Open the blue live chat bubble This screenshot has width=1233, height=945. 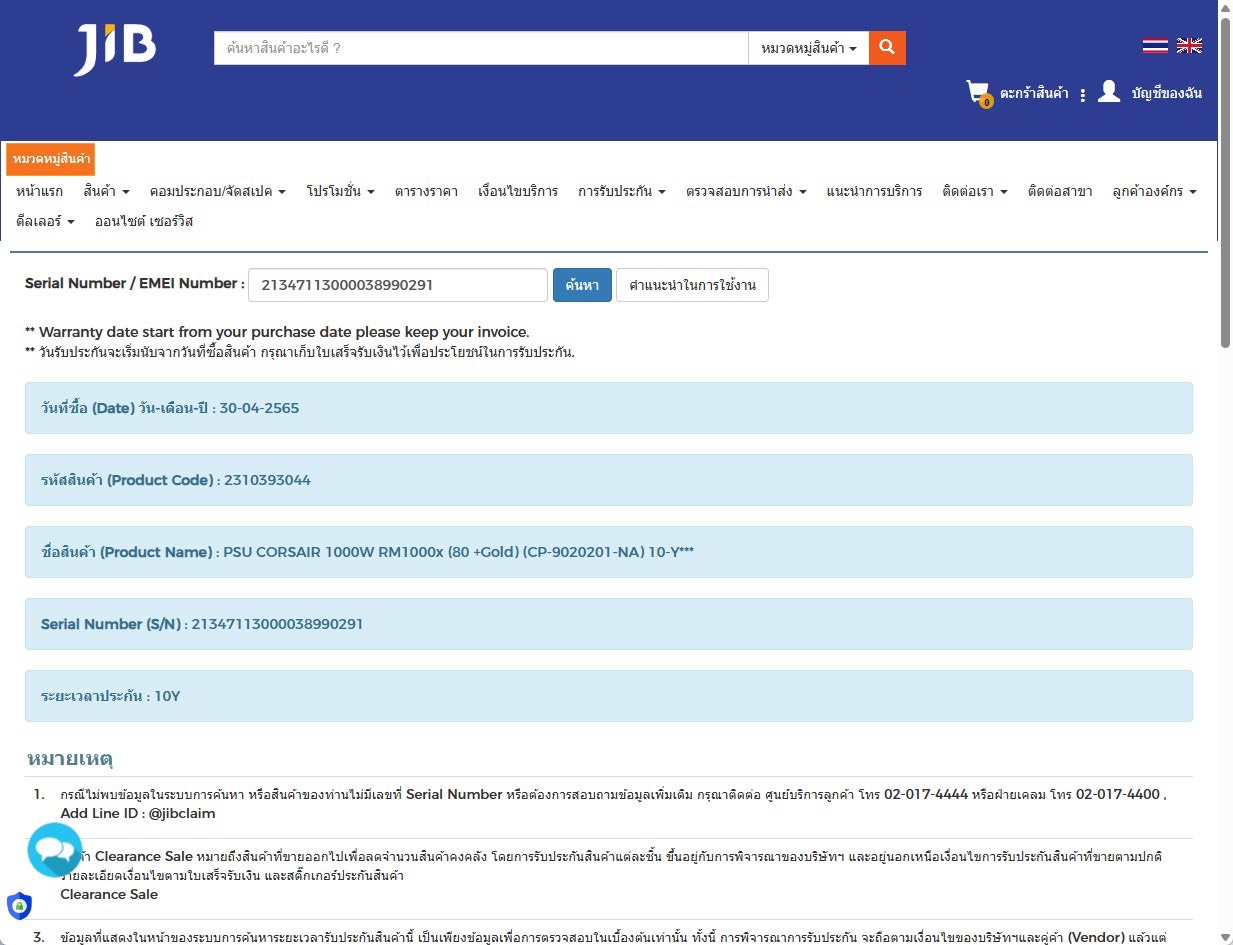pos(55,850)
